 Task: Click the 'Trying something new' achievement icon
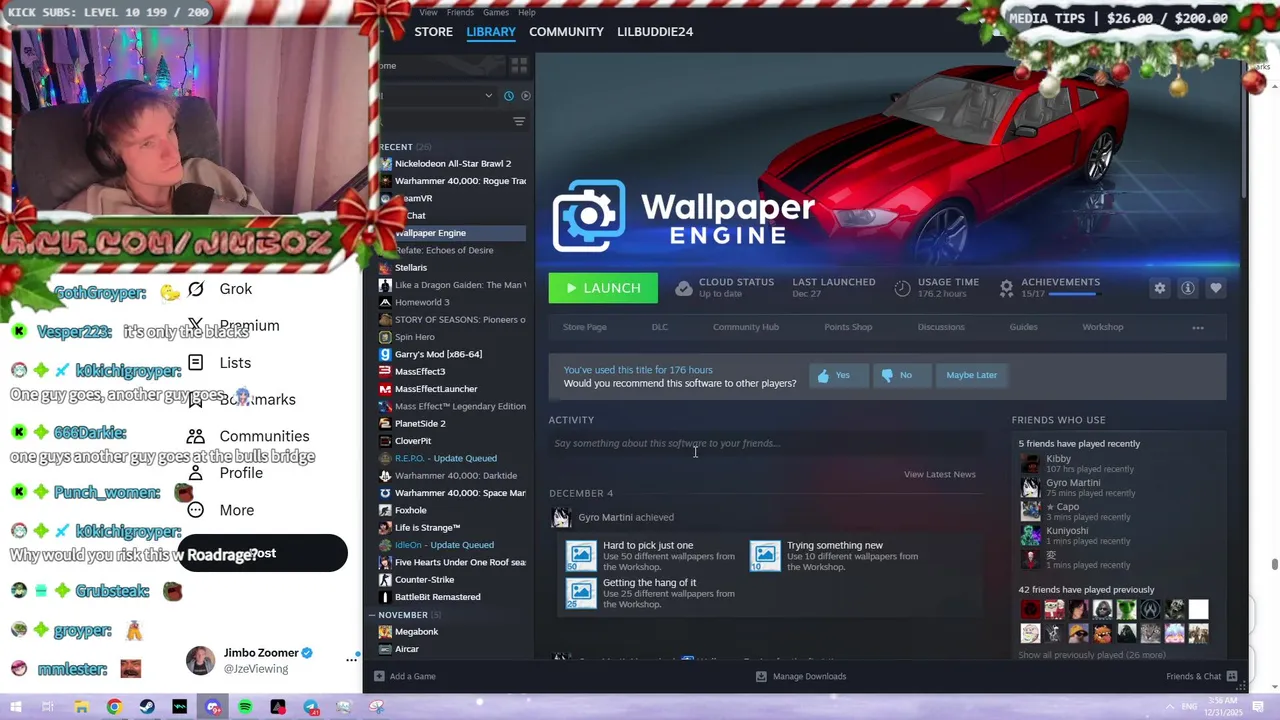click(765, 555)
